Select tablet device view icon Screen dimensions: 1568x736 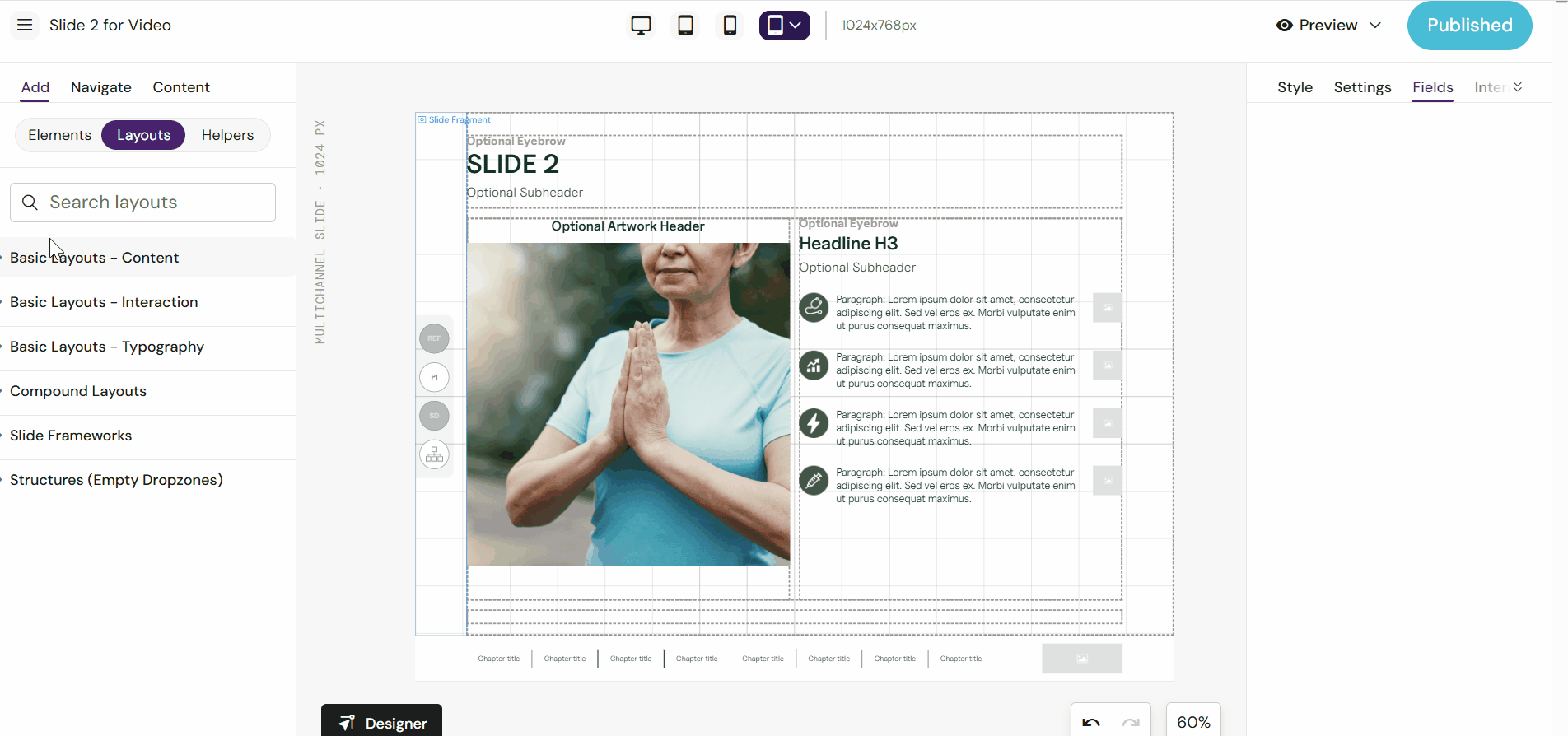pos(685,26)
